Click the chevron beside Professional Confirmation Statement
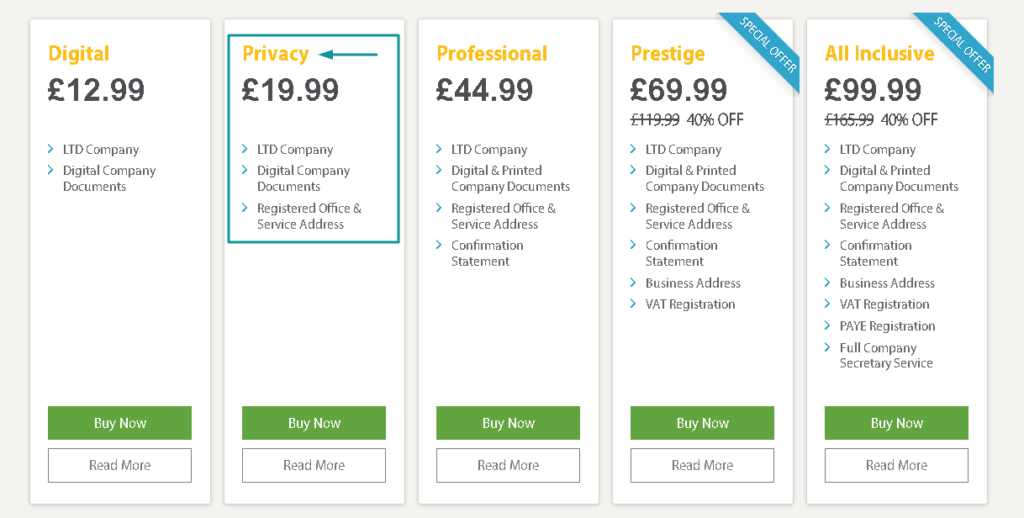 (x=440, y=245)
